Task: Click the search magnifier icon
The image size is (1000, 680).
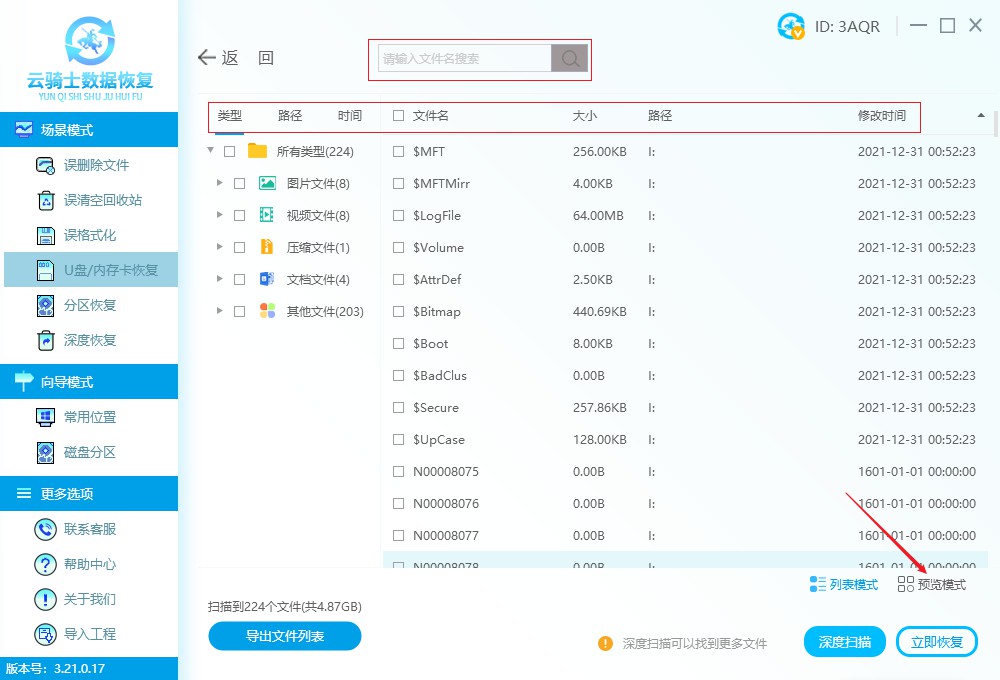Action: (569, 59)
